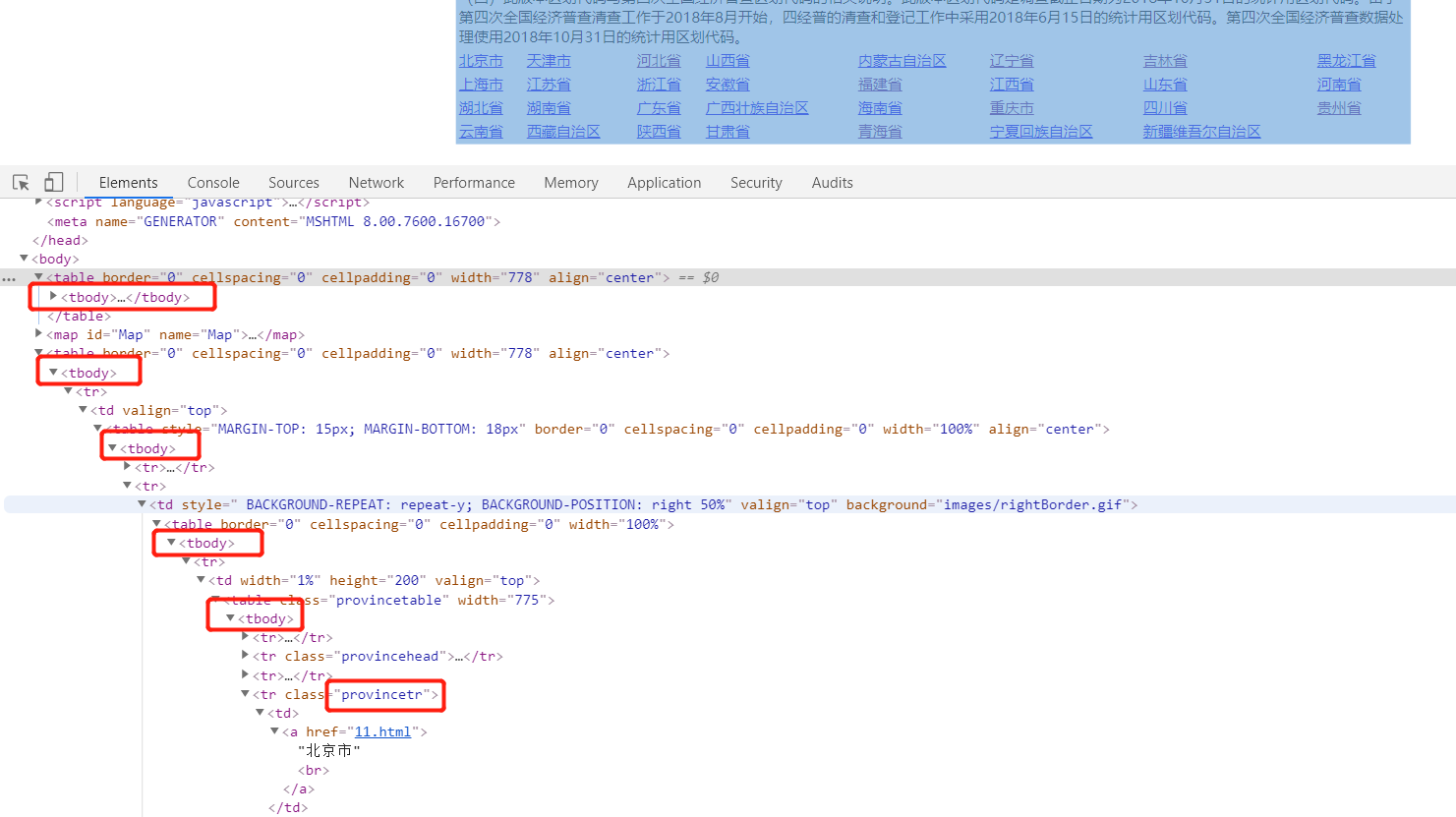Activate the inspect element picker icon
The height and width of the screenshot is (817, 1456).
point(21,183)
